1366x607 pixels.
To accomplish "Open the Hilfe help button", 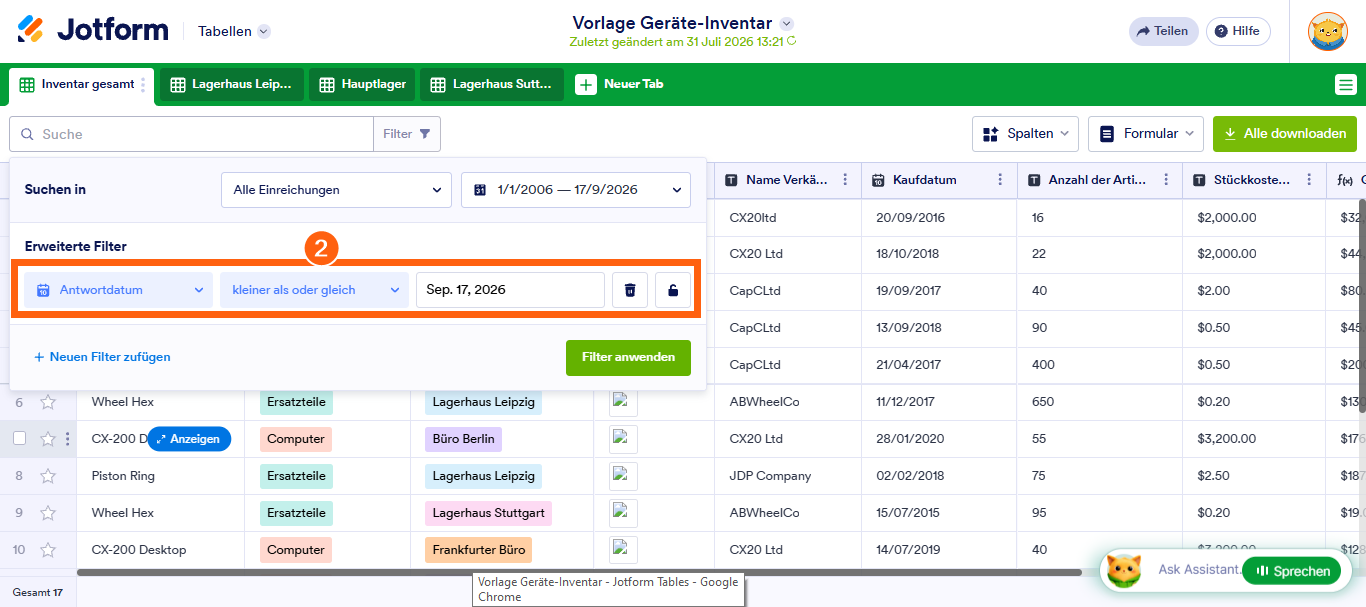I will 1238,31.
